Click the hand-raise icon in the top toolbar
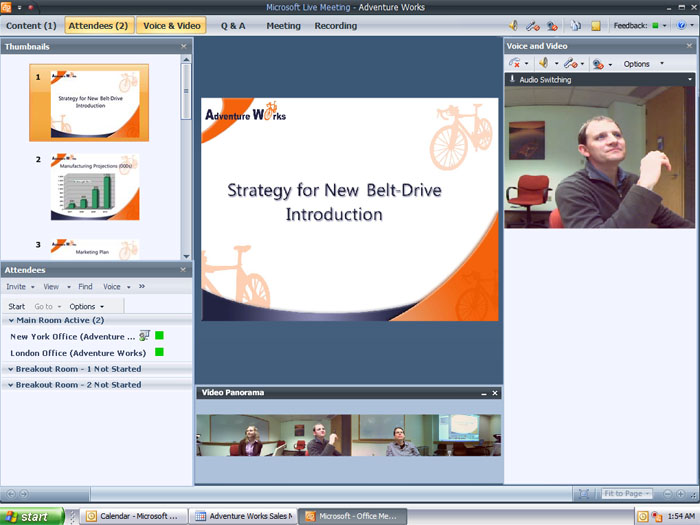This screenshot has width=700, height=525. (x=575, y=26)
